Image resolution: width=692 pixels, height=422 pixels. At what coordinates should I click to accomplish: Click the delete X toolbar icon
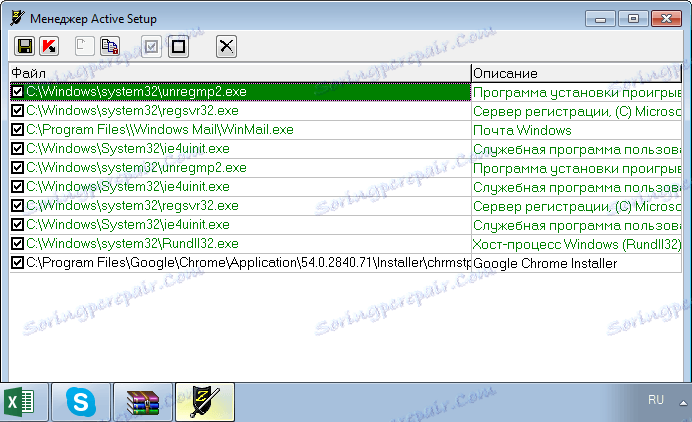226,46
